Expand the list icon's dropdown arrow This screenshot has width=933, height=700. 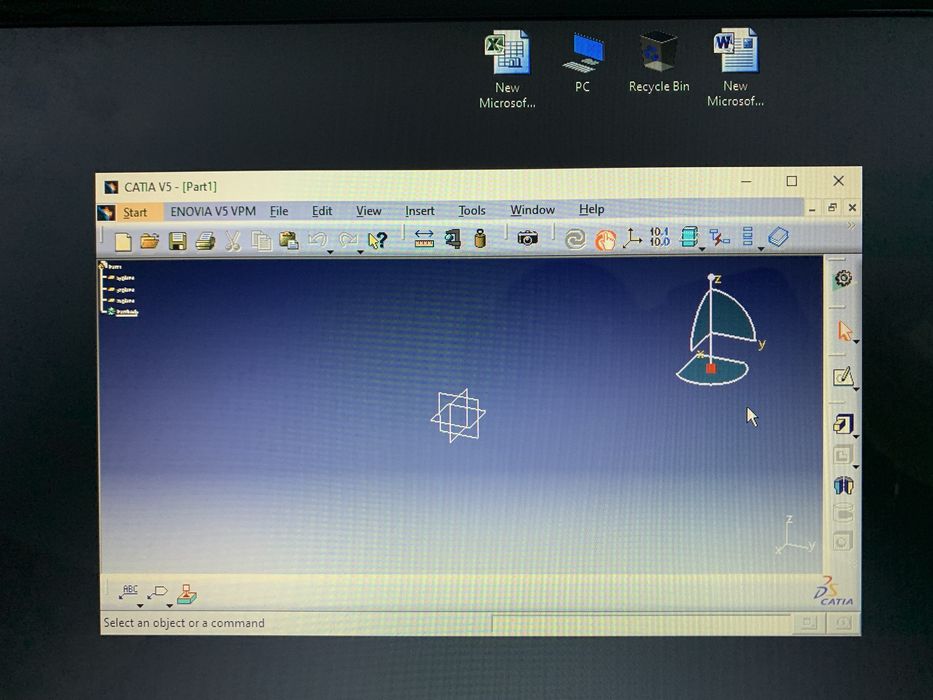click(x=760, y=249)
